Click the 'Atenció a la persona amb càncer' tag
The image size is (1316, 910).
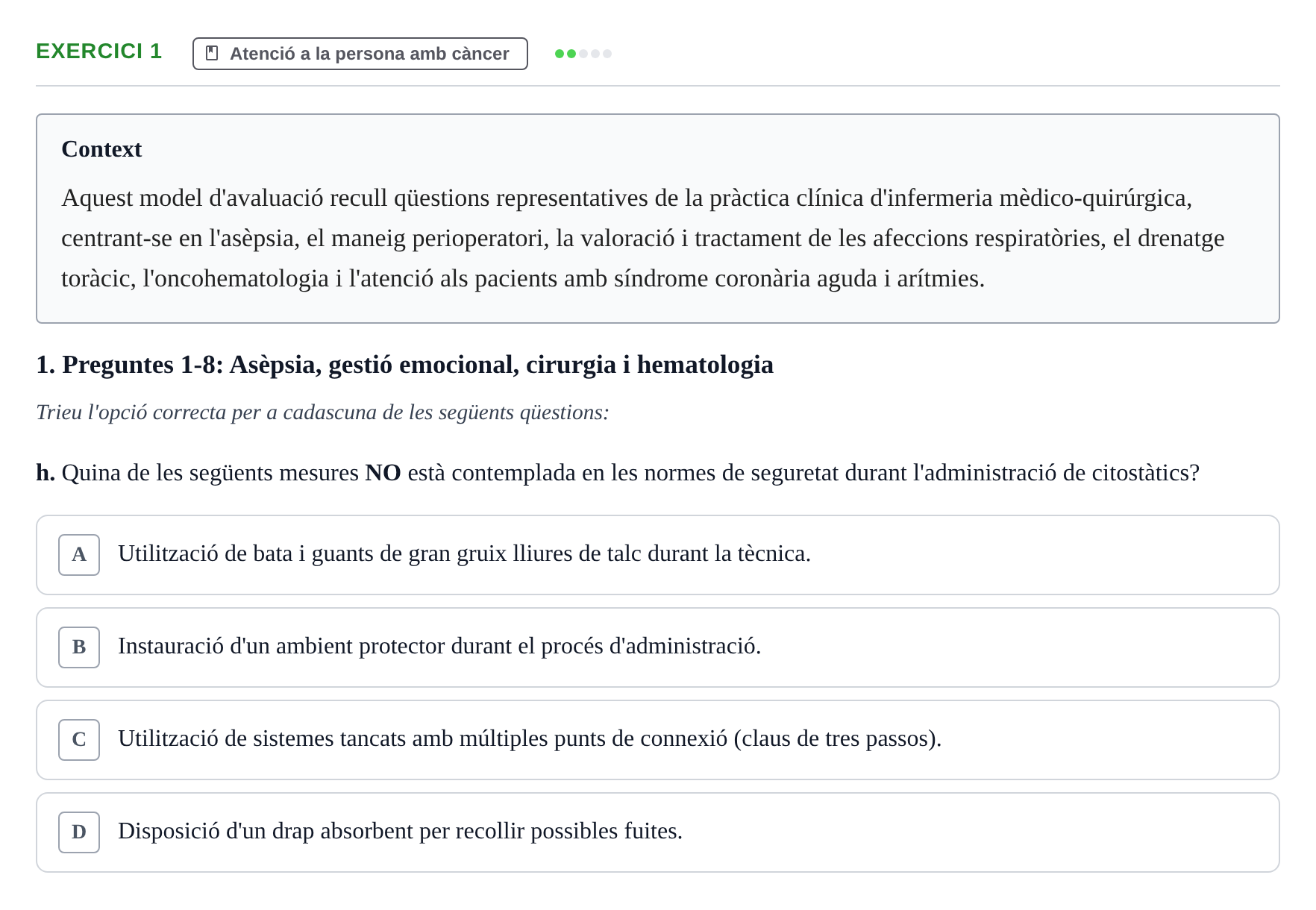(360, 54)
